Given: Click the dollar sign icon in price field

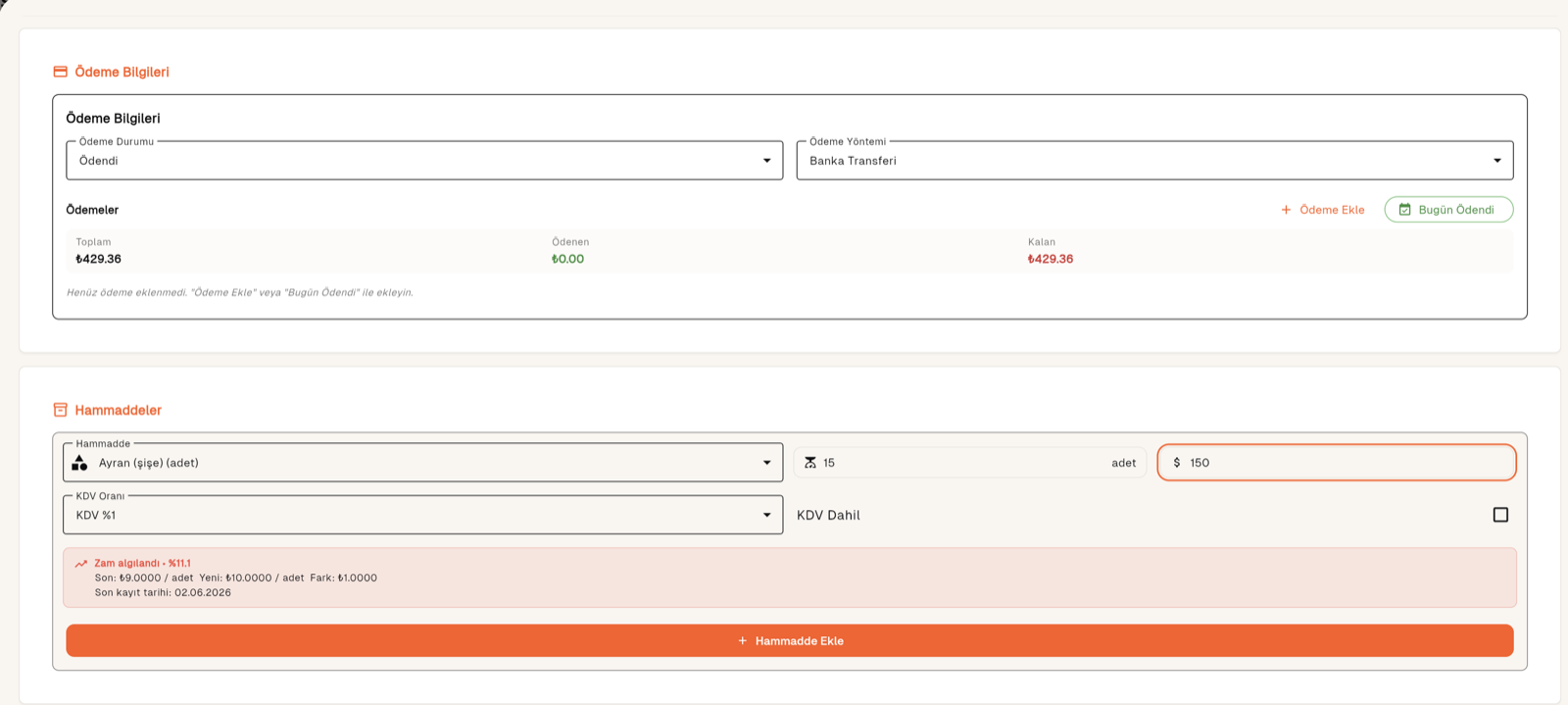Looking at the screenshot, I should [x=1177, y=463].
